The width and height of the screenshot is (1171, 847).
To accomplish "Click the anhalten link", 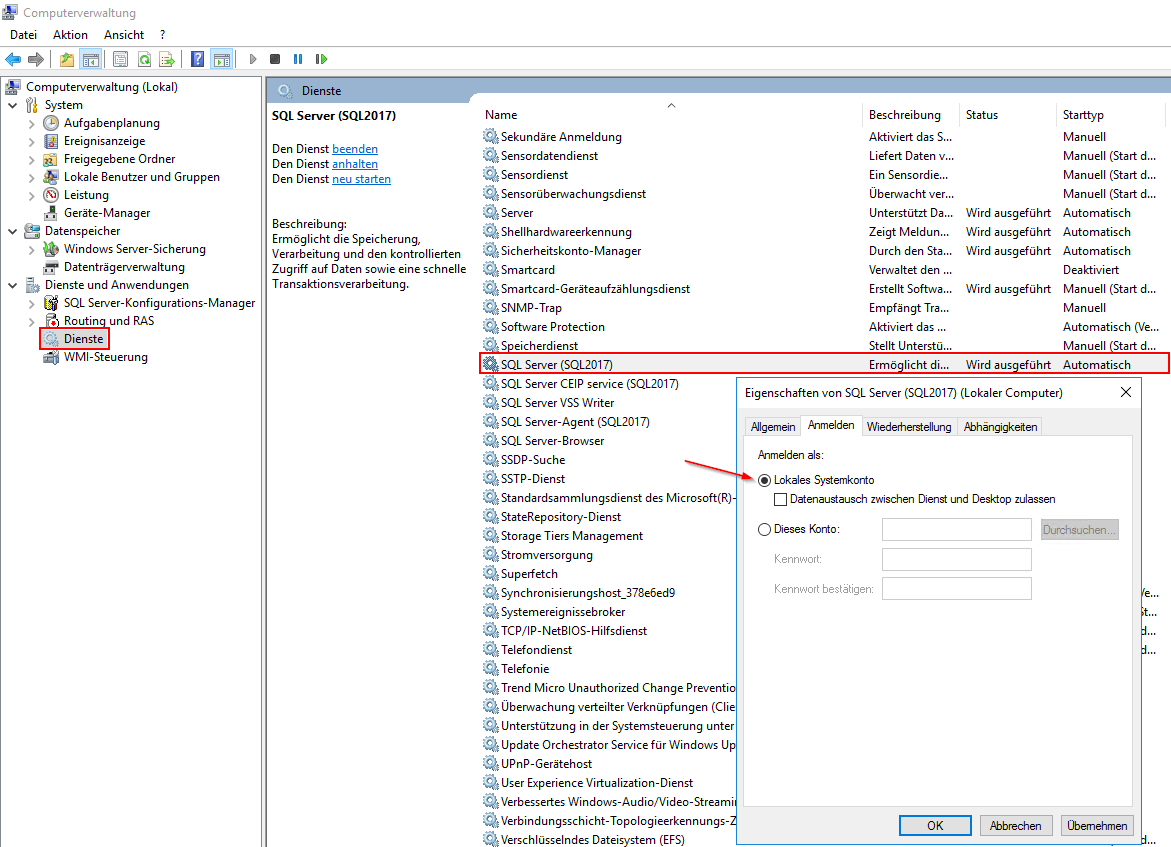I will (355, 164).
